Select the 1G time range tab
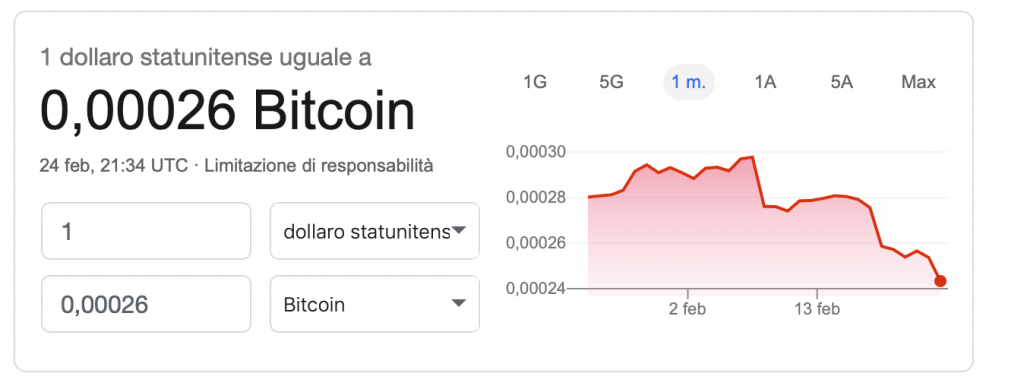1024x392 pixels. (x=535, y=82)
